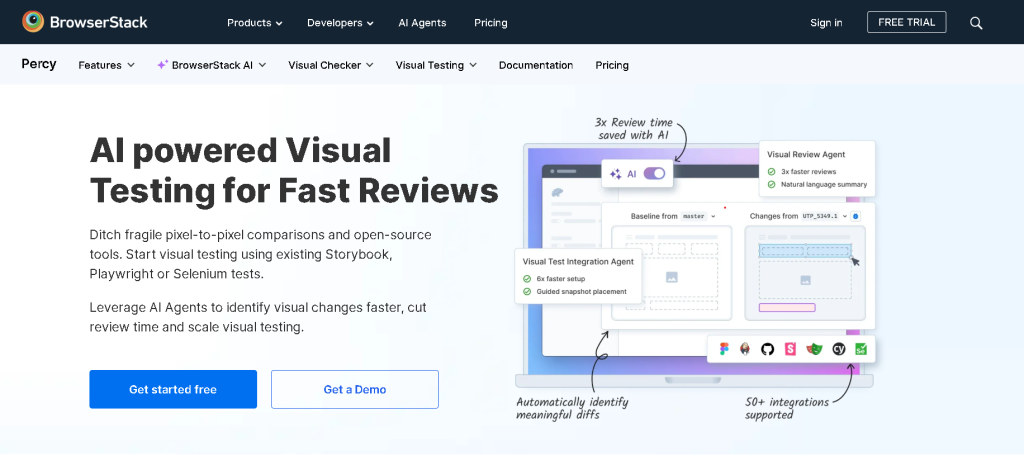This screenshot has height=465, width=1024.
Task: Click the Visual Test Integration Agent card
Action: (579, 276)
